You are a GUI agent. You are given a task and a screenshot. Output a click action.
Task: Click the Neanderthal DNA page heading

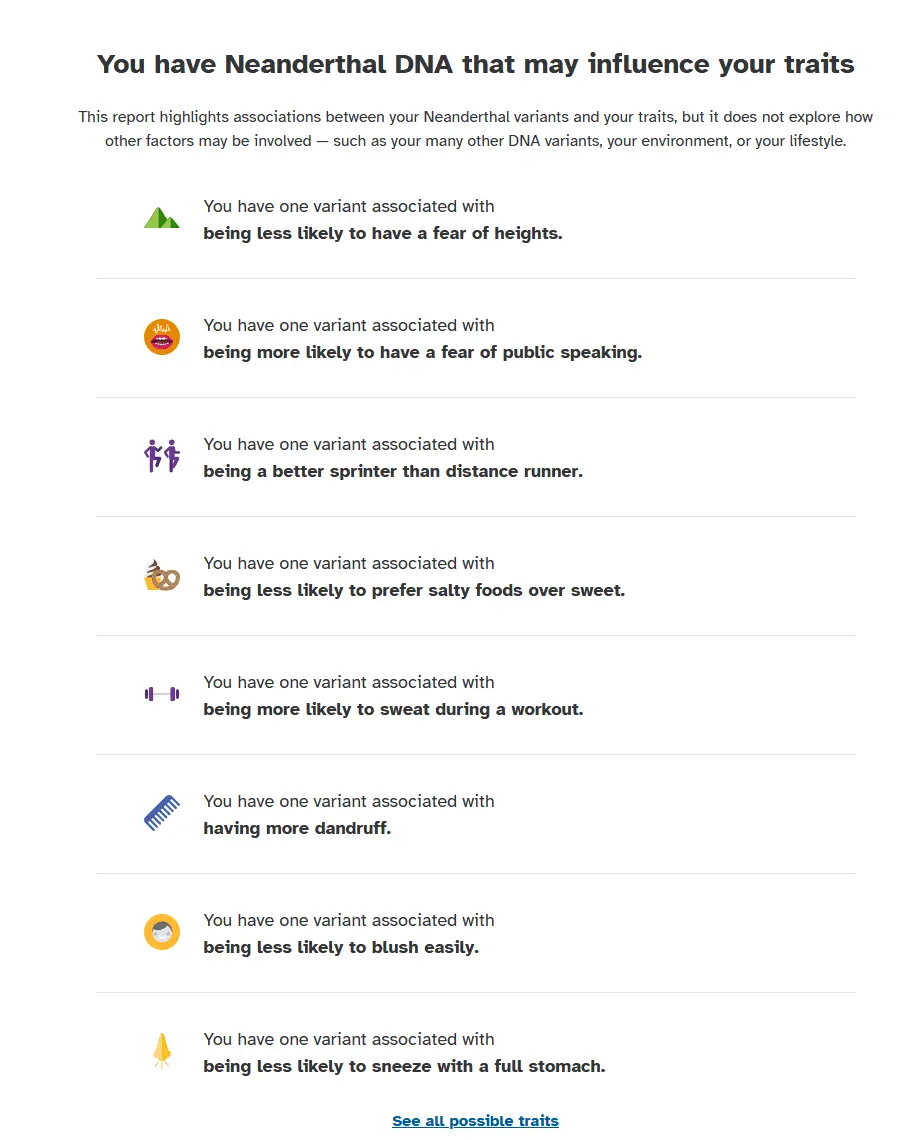476,64
